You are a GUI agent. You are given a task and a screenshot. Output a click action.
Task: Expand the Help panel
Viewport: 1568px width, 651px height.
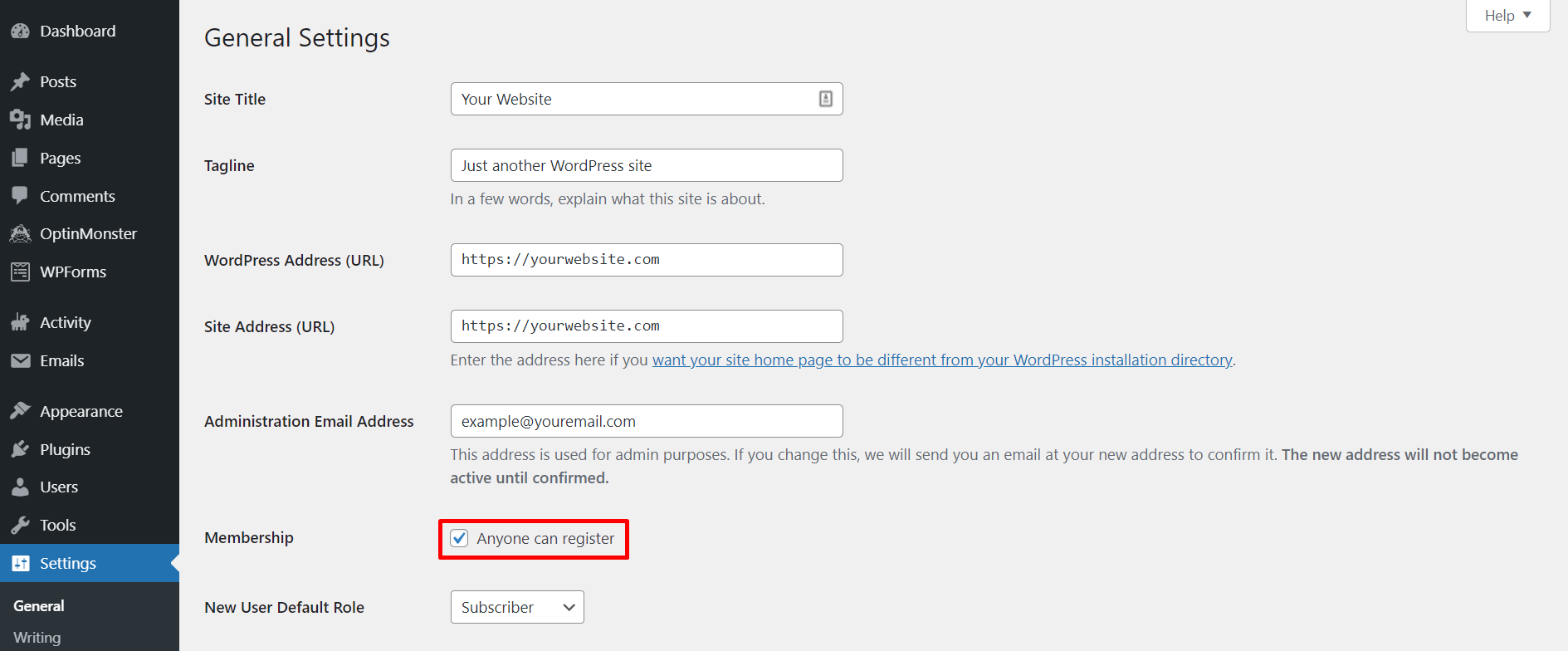[x=1507, y=16]
